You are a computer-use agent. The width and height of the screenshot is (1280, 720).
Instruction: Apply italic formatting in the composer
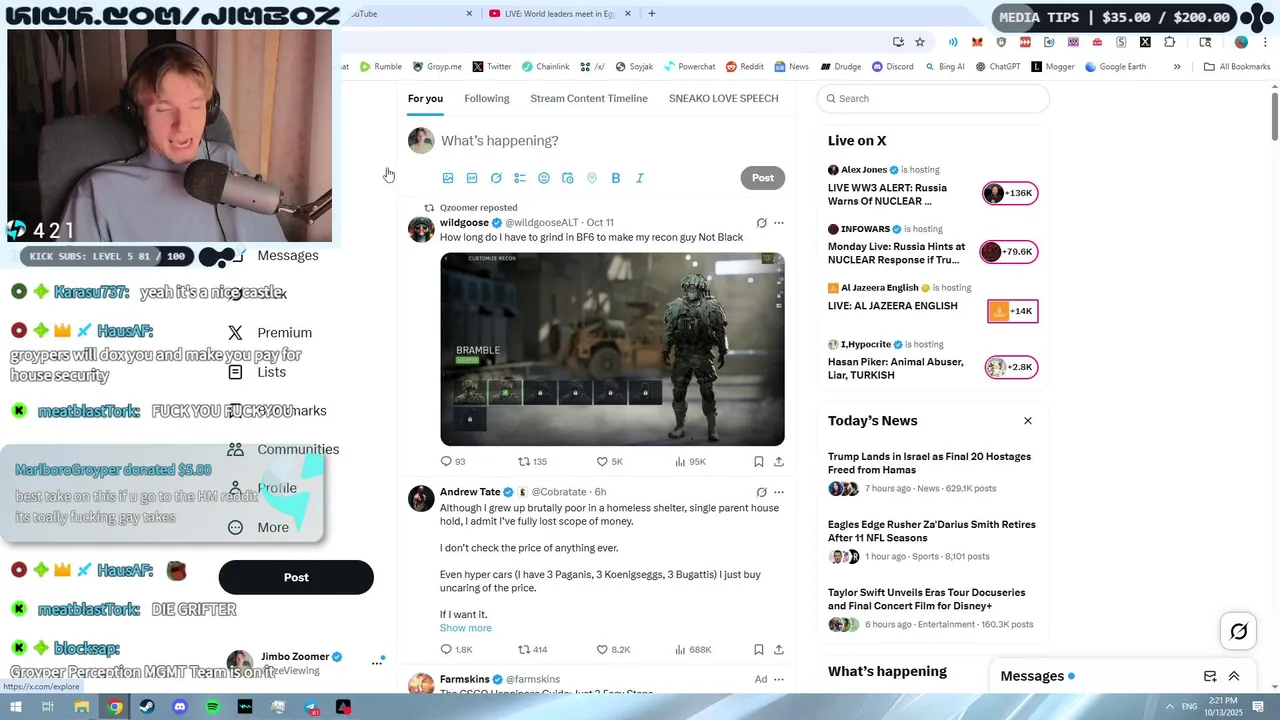point(640,178)
